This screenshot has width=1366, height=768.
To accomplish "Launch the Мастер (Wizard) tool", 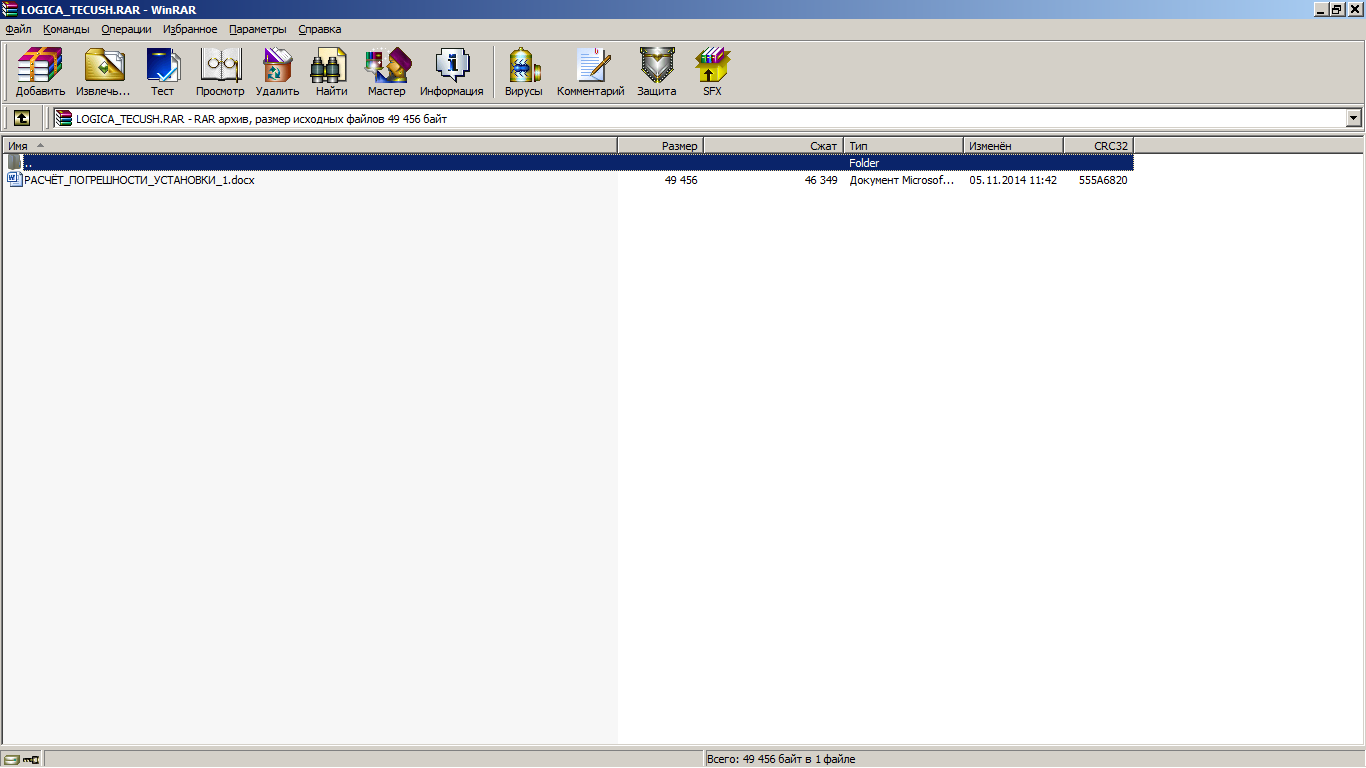I will point(386,72).
